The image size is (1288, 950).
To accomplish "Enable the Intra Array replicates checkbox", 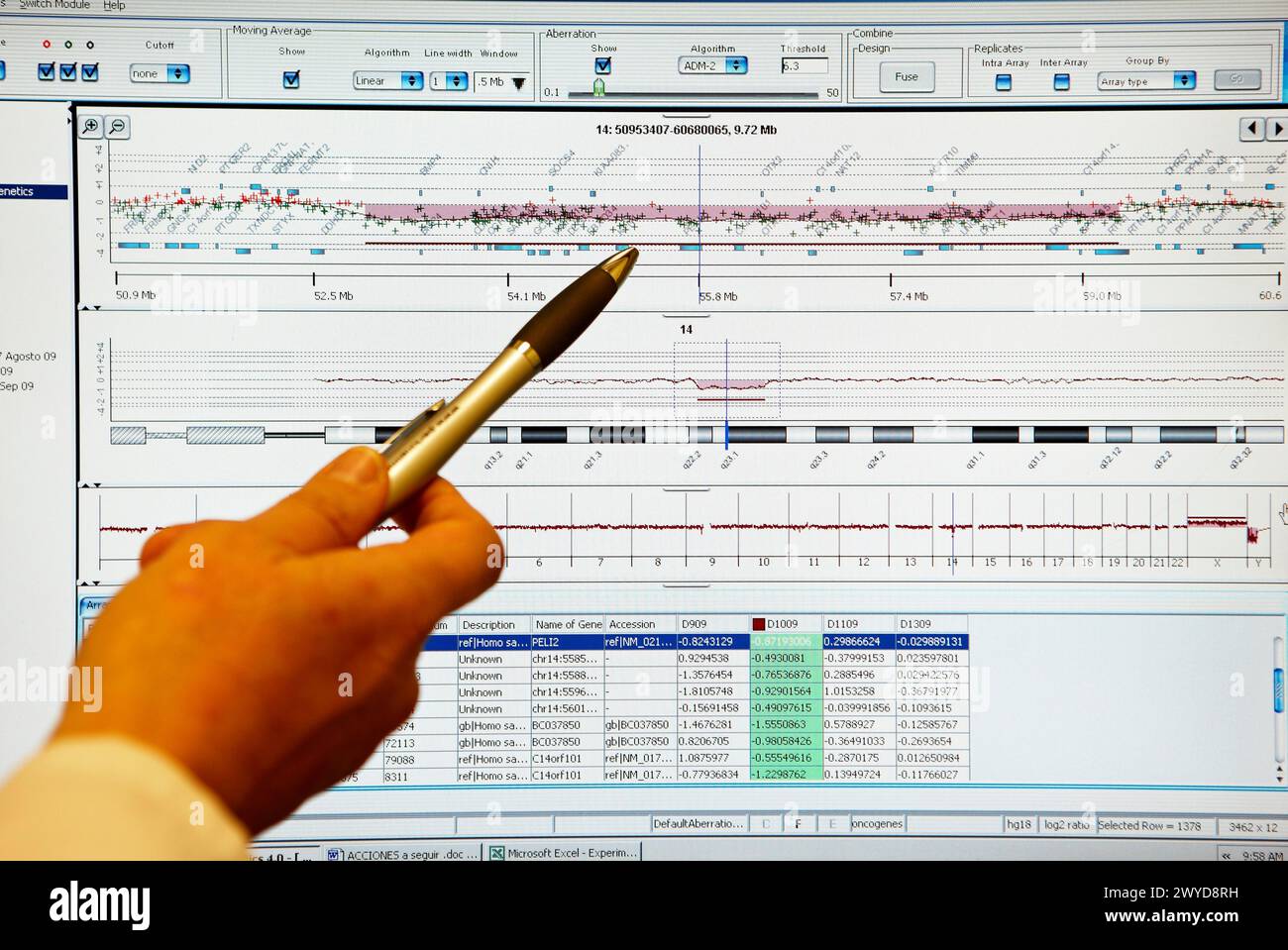I will coord(1004,82).
